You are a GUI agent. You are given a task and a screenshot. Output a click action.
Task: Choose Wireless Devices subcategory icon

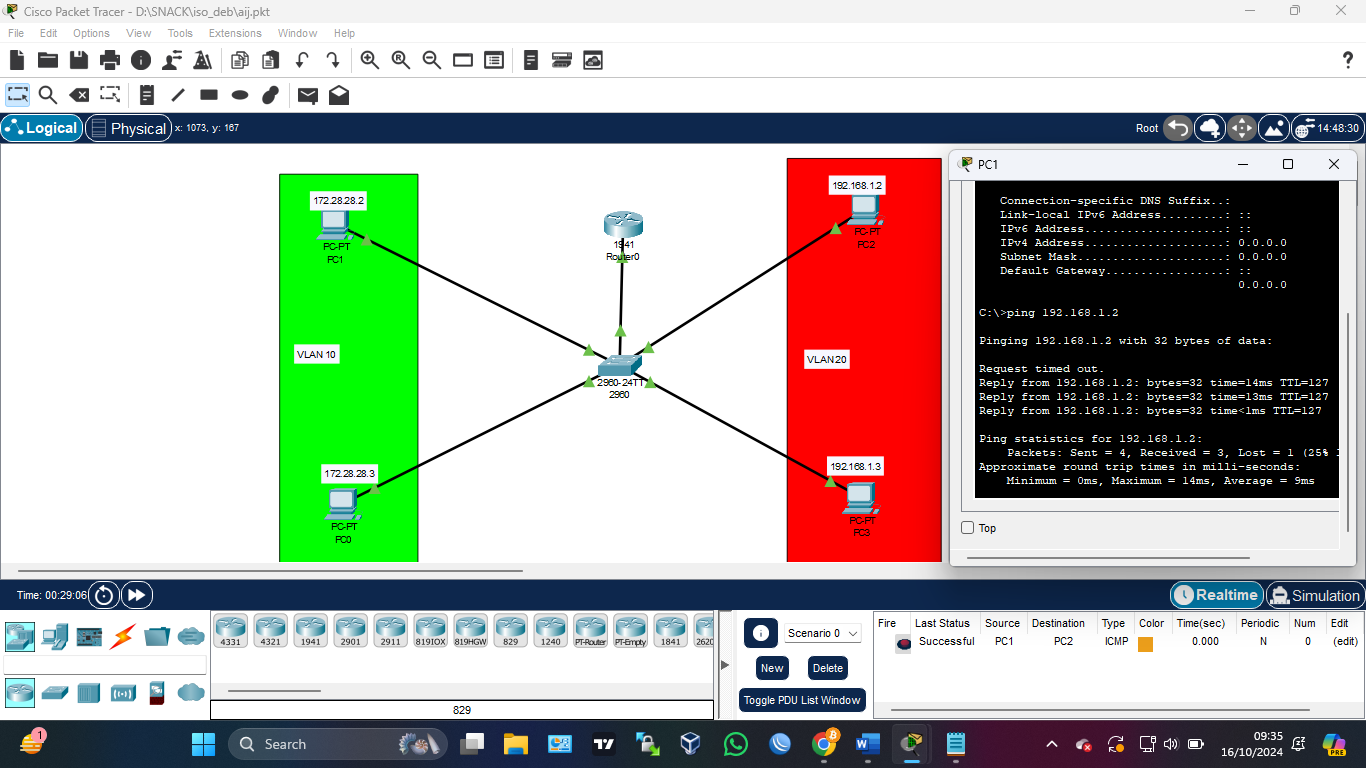(x=123, y=692)
